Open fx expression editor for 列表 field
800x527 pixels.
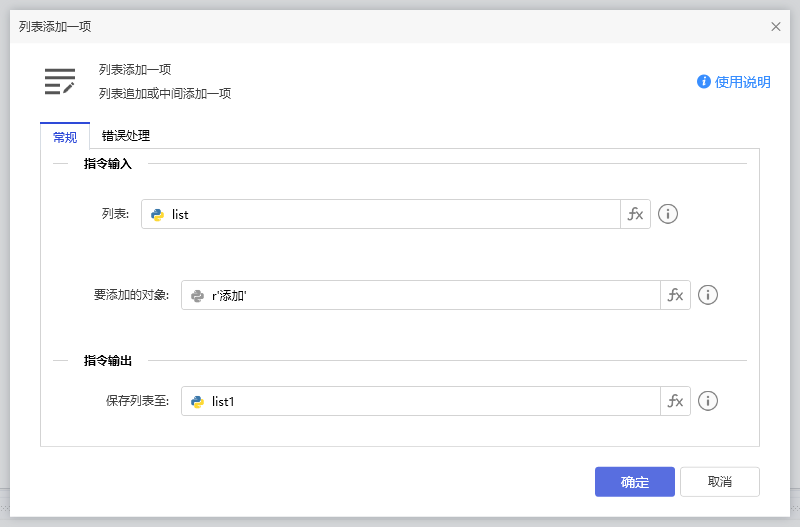(635, 214)
